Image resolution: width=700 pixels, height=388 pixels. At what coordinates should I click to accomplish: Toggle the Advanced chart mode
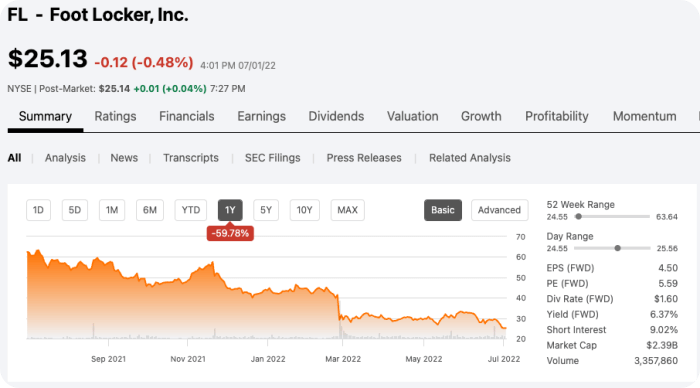click(499, 210)
